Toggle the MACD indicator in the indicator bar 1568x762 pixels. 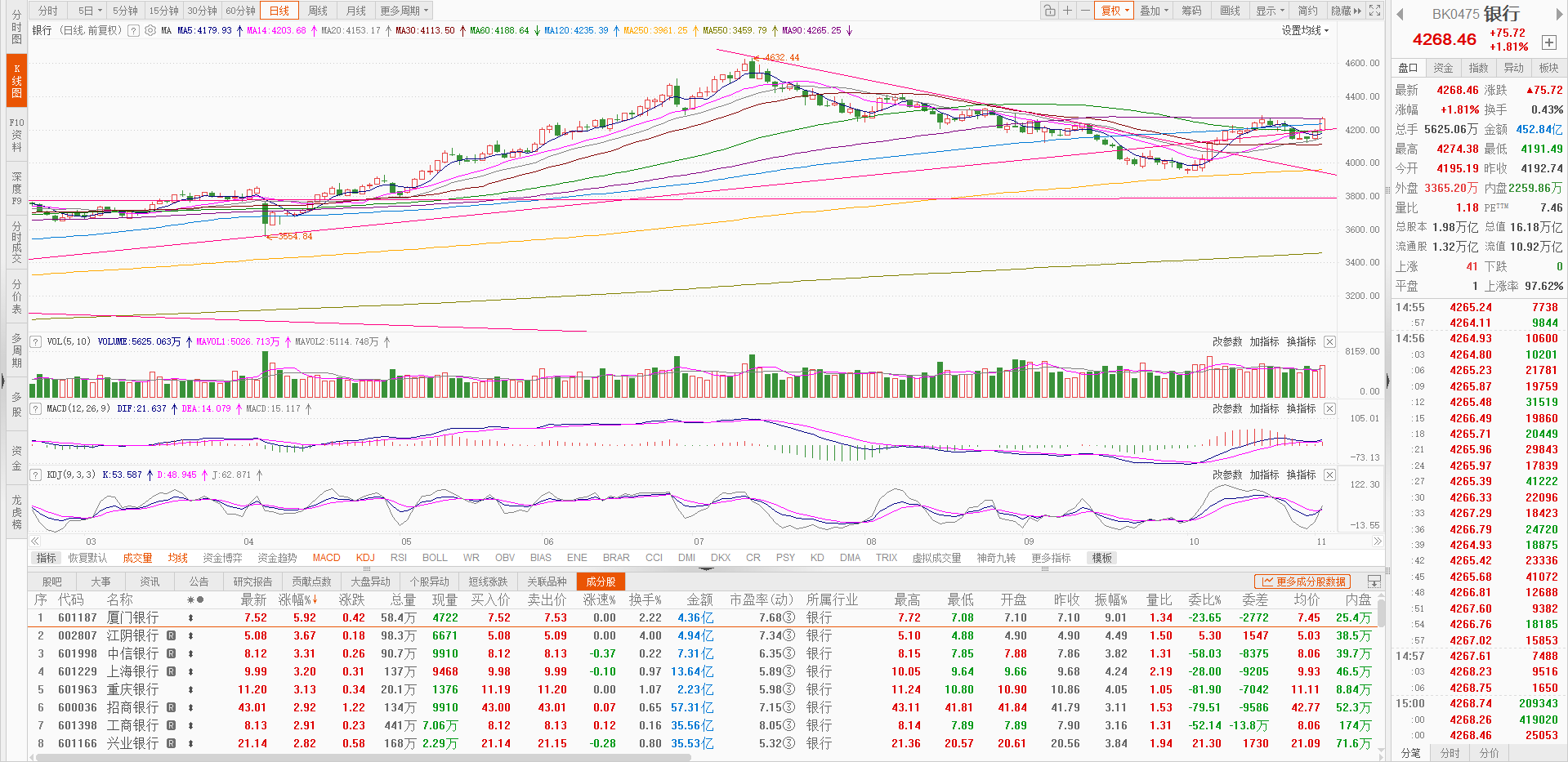click(326, 558)
